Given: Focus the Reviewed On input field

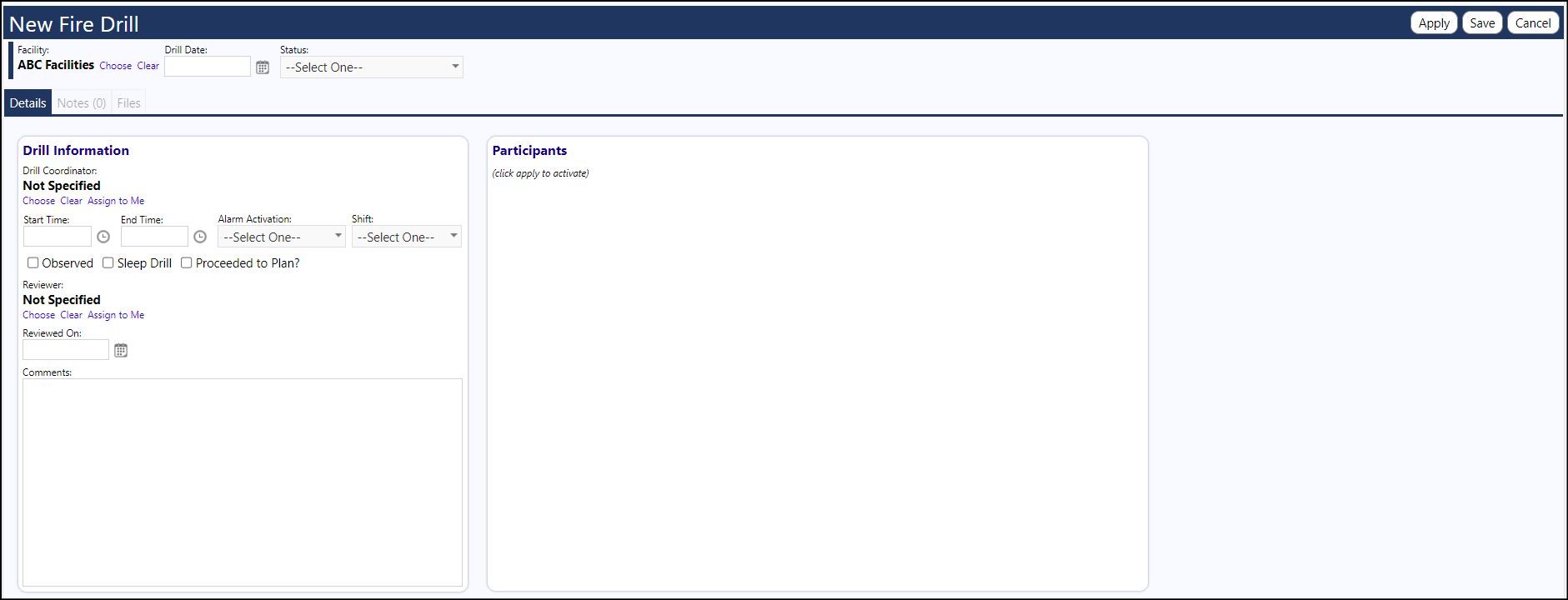Looking at the screenshot, I should (66, 350).
